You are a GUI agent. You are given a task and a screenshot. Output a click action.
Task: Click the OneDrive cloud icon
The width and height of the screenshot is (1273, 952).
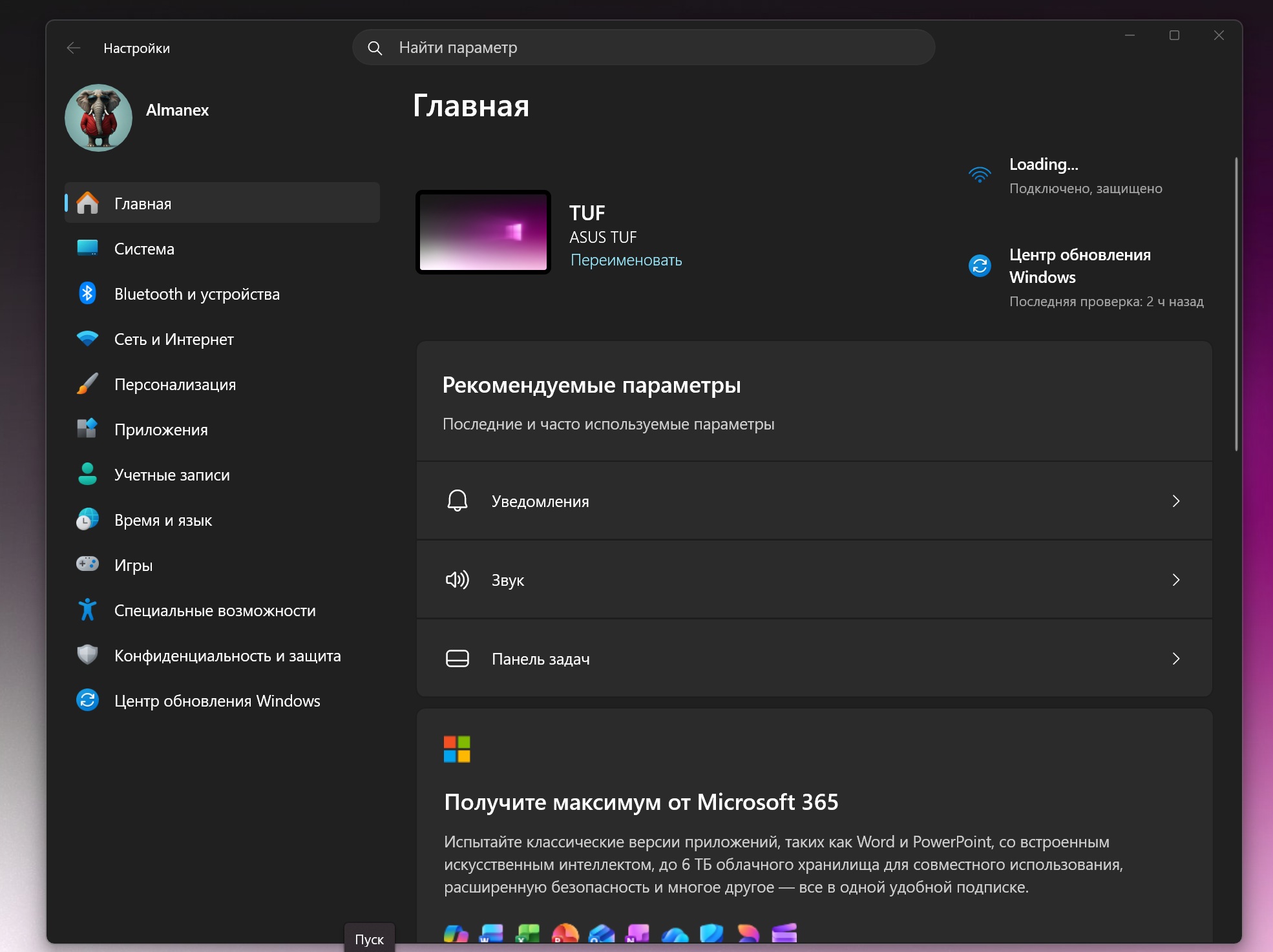tap(675, 935)
